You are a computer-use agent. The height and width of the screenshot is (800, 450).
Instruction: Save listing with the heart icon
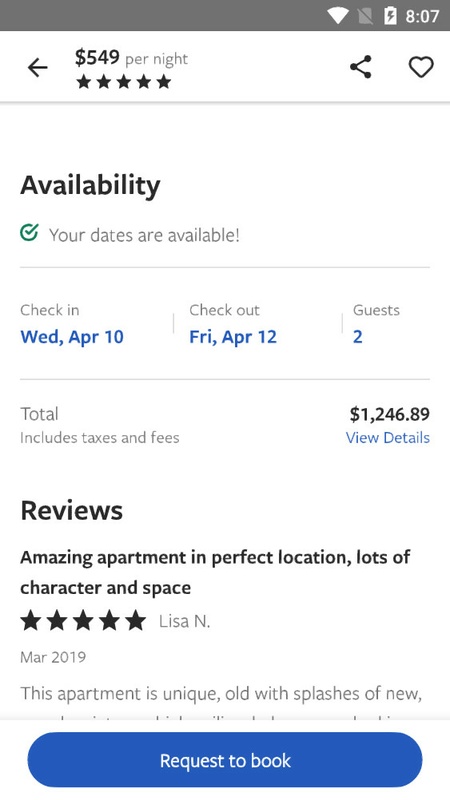click(421, 67)
